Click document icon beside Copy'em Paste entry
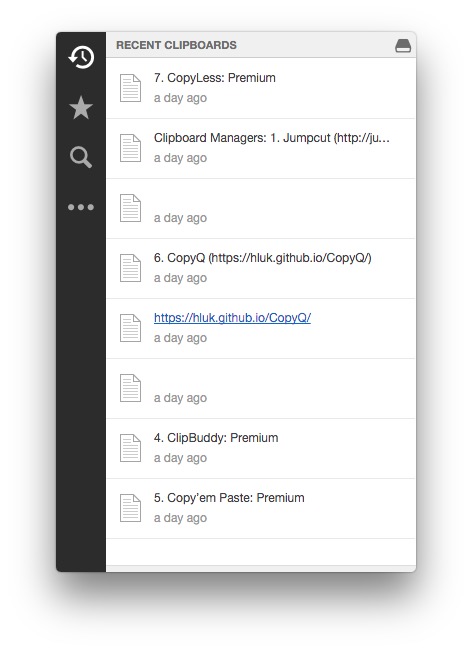Viewport: 472px width, 652px height. (130, 508)
